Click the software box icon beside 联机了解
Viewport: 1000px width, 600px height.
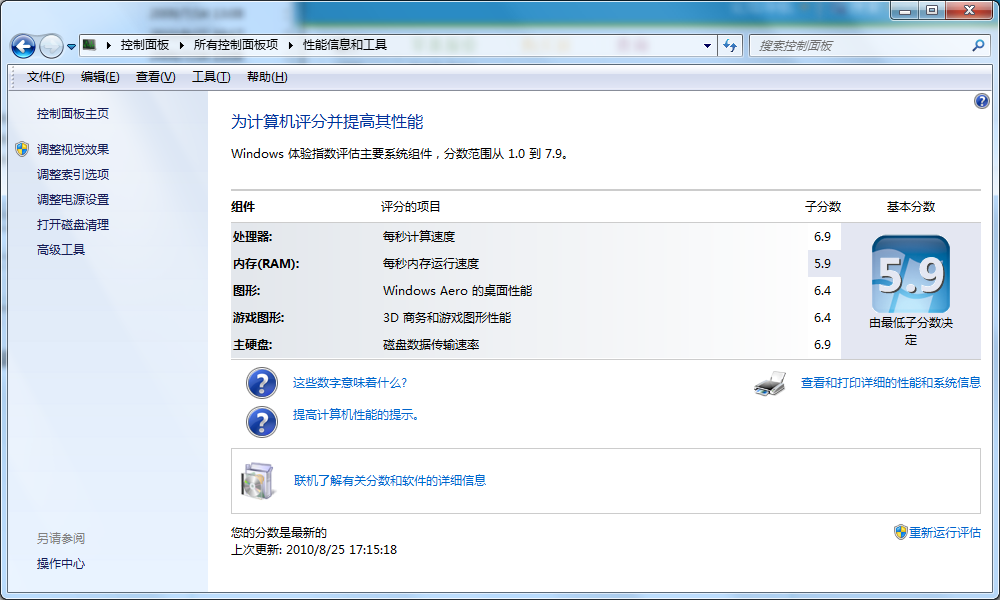[258, 481]
